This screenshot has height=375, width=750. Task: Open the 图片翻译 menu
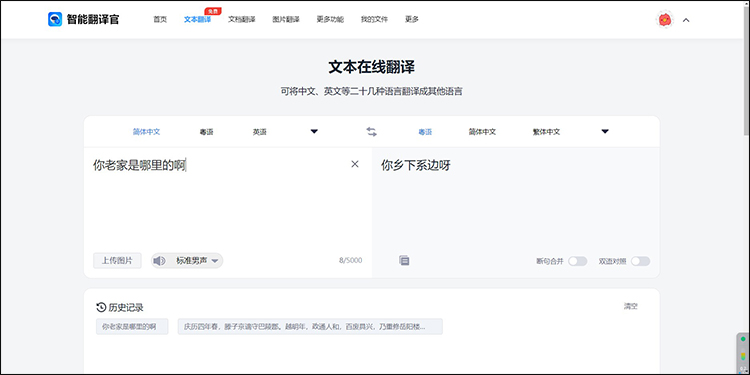pos(286,20)
